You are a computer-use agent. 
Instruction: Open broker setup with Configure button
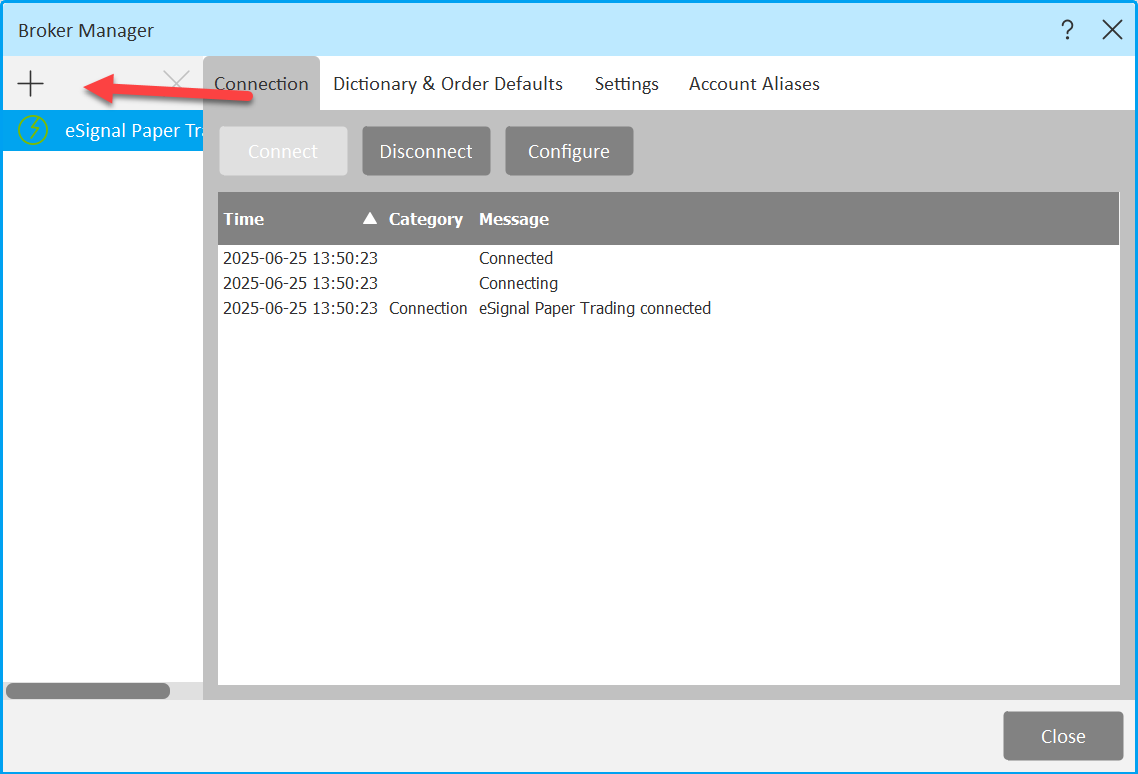click(x=568, y=151)
